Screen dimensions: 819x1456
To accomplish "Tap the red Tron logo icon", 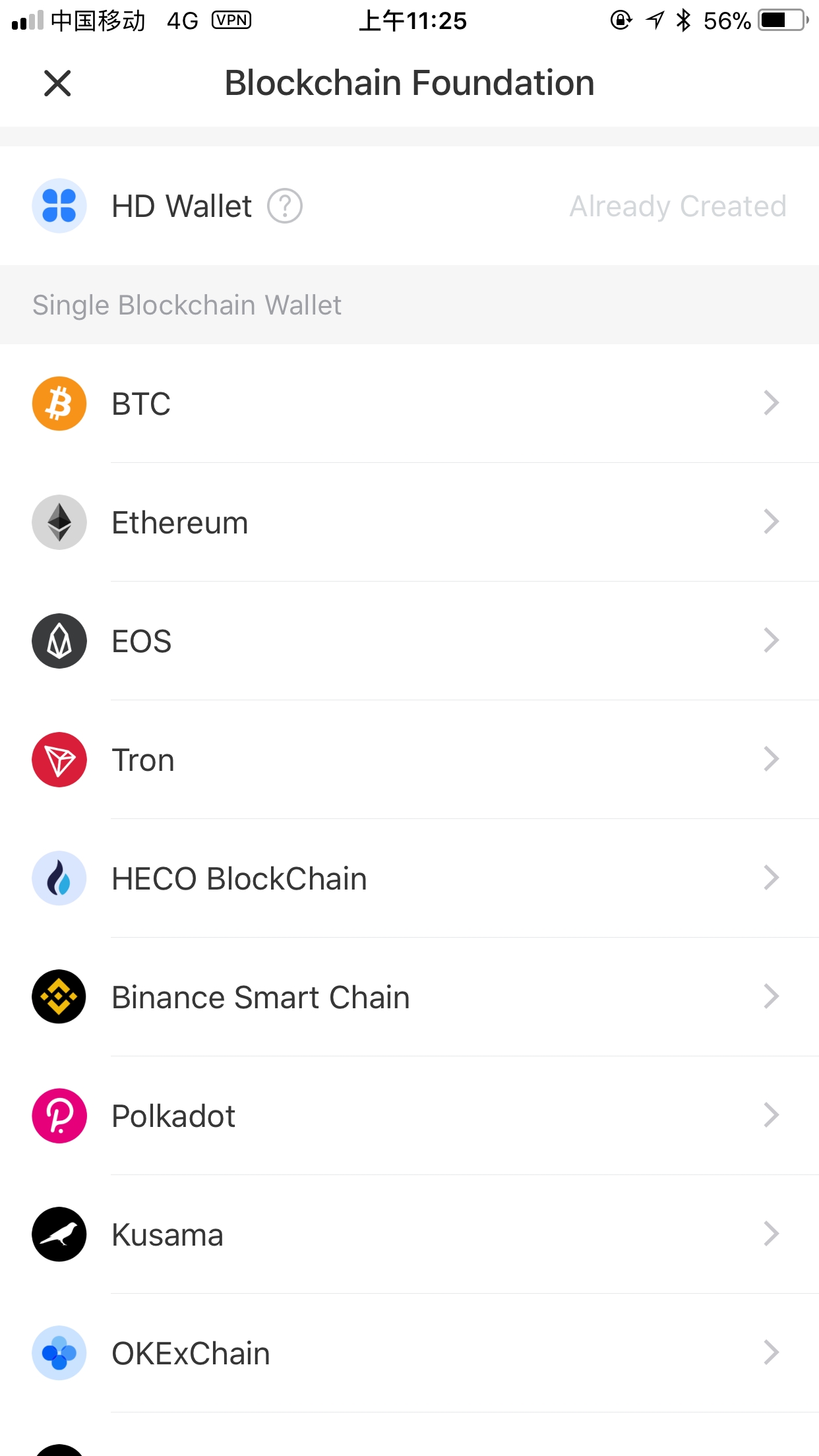I will (59, 760).
